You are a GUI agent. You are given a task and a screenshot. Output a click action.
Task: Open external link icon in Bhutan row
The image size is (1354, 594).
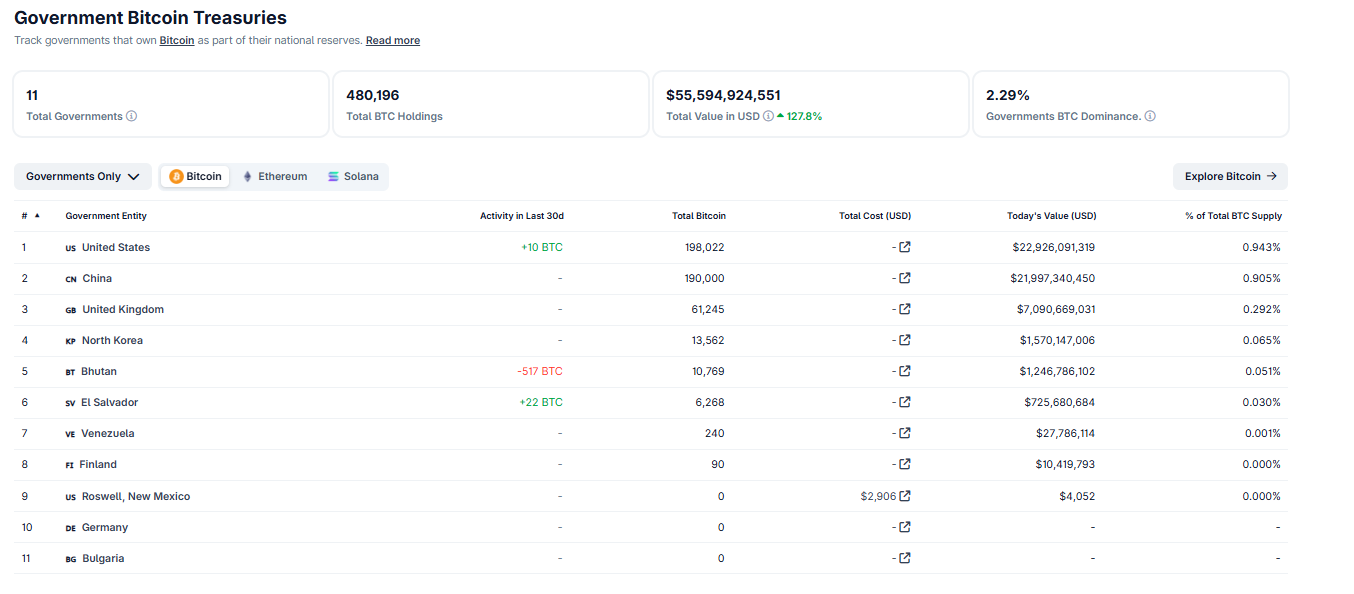905,371
